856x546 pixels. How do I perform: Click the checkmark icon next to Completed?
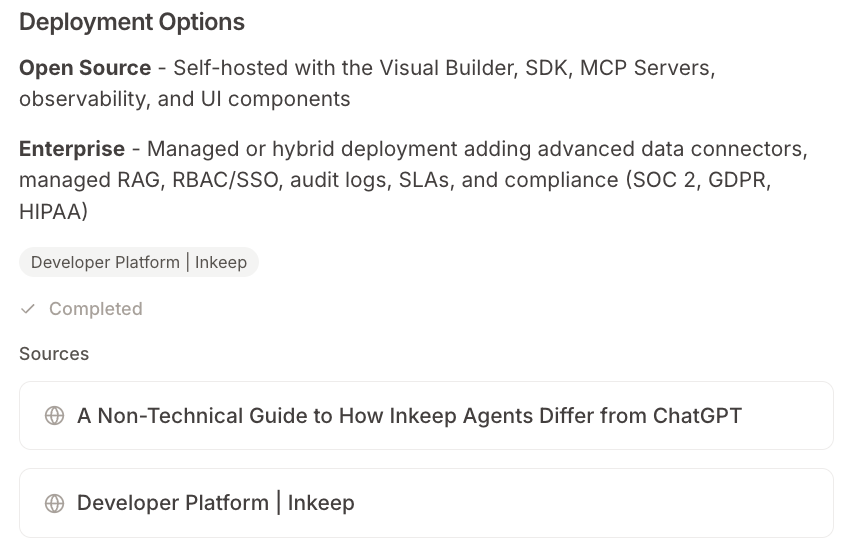(x=28, y=309)
